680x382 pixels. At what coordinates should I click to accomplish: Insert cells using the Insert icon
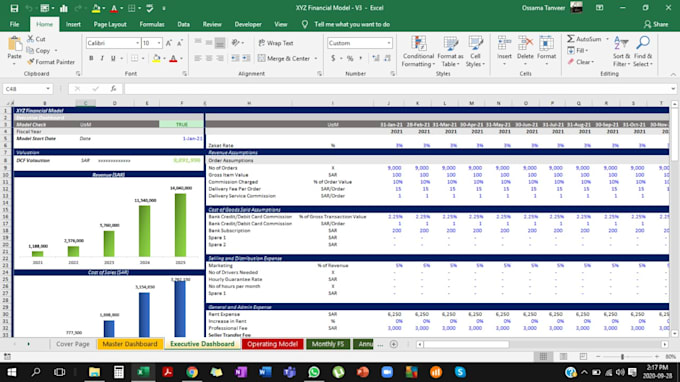(504, 44)
